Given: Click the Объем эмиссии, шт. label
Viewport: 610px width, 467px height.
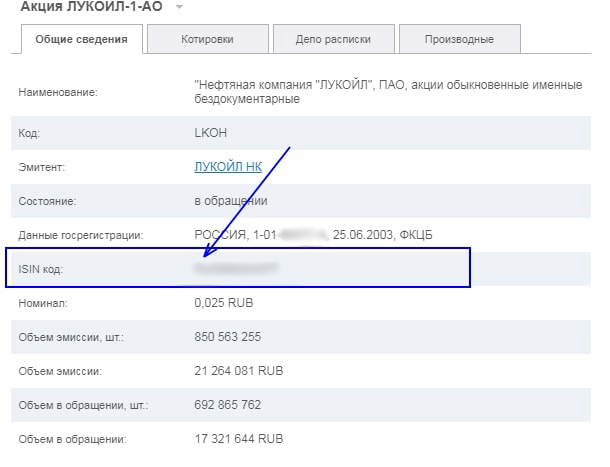Looking at the screenshot, I should pyautogui.click(x=71, y=337).
